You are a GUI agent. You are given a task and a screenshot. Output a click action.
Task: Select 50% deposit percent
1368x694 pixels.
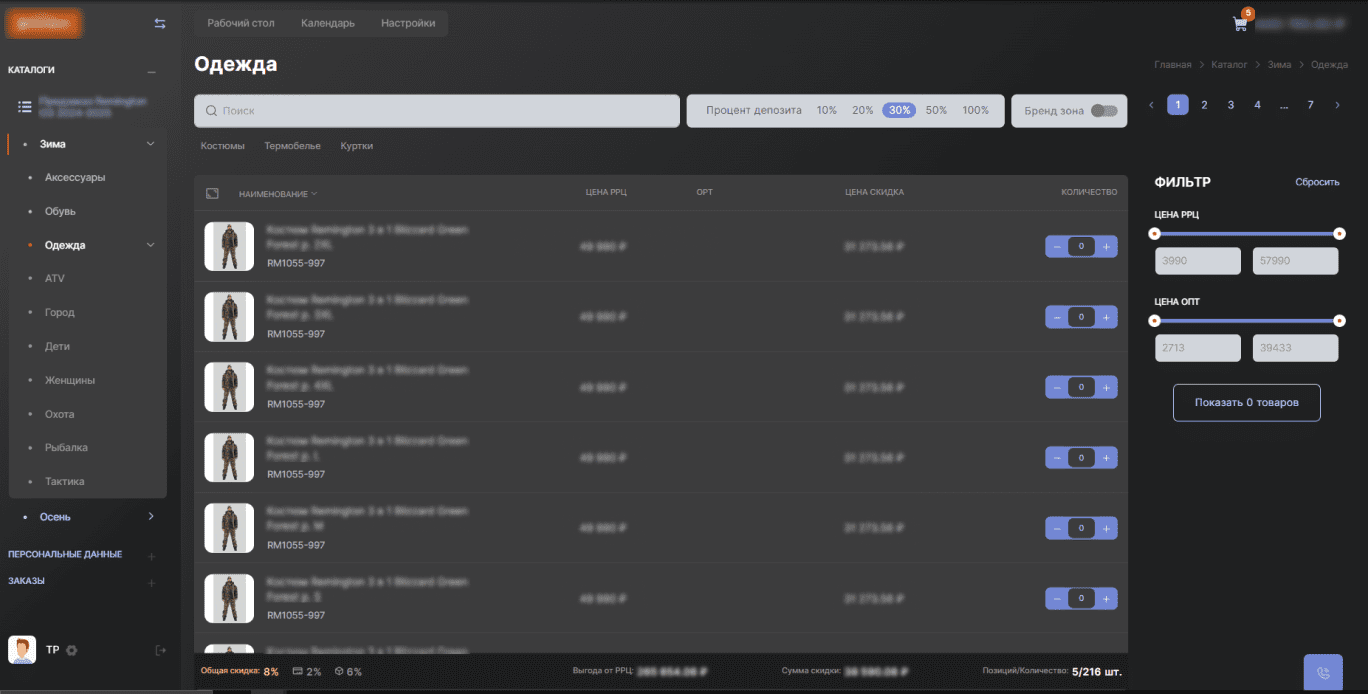(x=936, y=111)
